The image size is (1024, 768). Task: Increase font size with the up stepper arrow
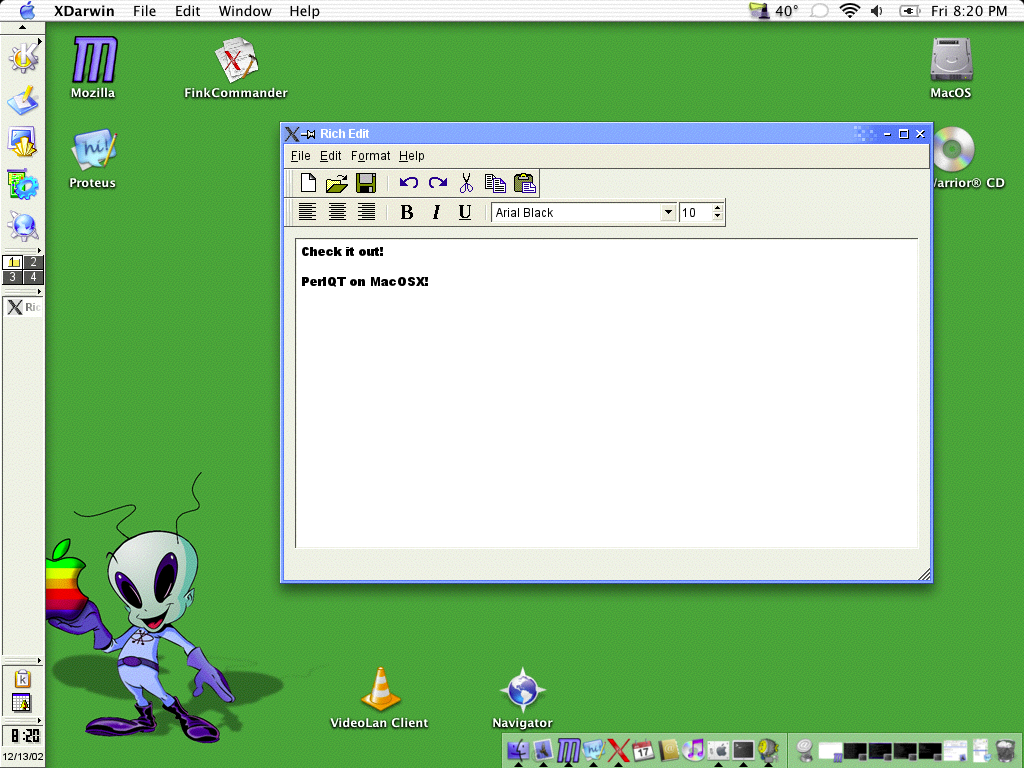click(717, 208)
